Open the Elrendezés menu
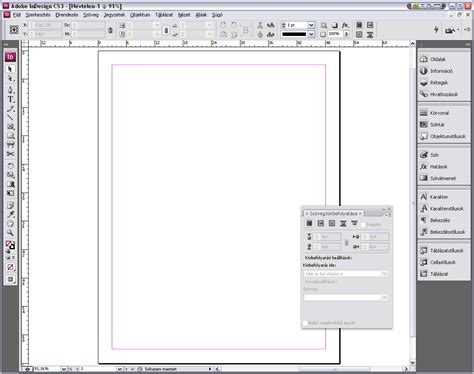This screenshot has height=374, width=474. pos(67,15)
